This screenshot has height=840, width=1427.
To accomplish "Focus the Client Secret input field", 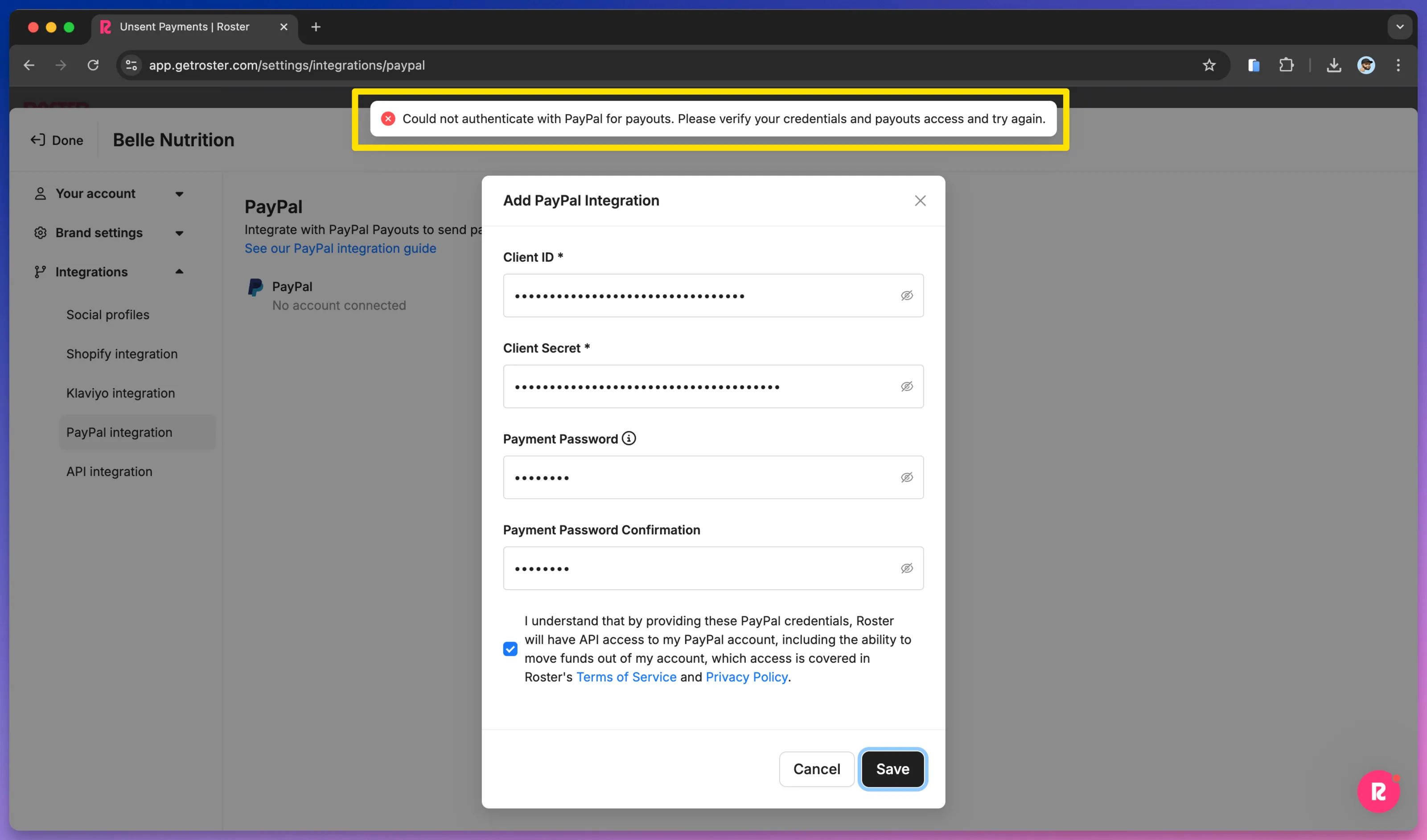I will (713, 387).
